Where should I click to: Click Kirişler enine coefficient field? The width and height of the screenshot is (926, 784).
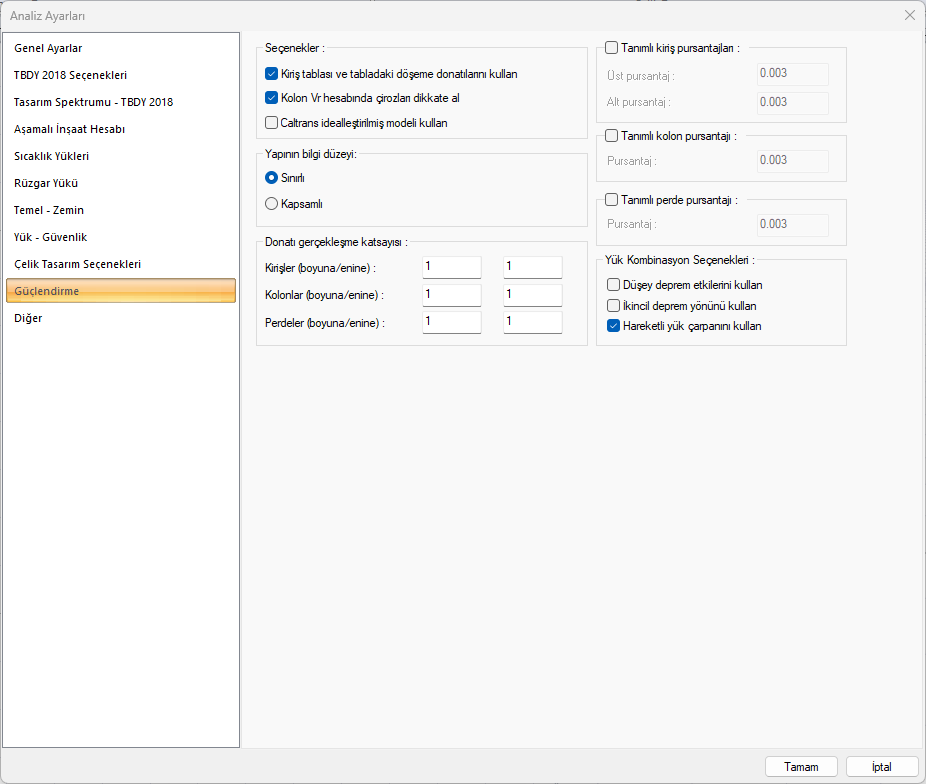[533, 267]
